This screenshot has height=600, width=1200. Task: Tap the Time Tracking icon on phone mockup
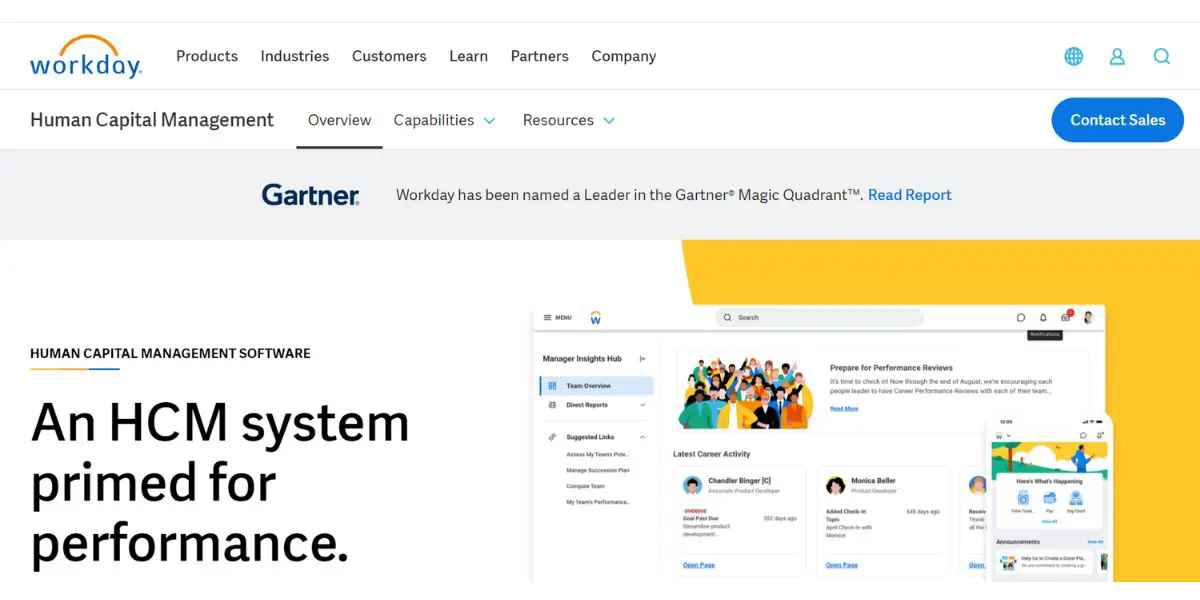[1022, 498]
